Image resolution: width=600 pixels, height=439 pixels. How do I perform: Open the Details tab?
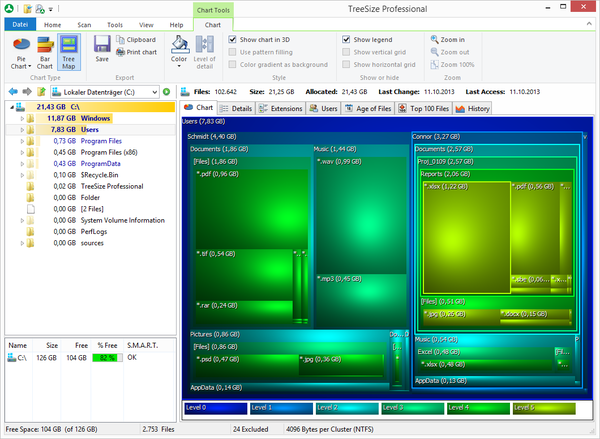(236, 109)
